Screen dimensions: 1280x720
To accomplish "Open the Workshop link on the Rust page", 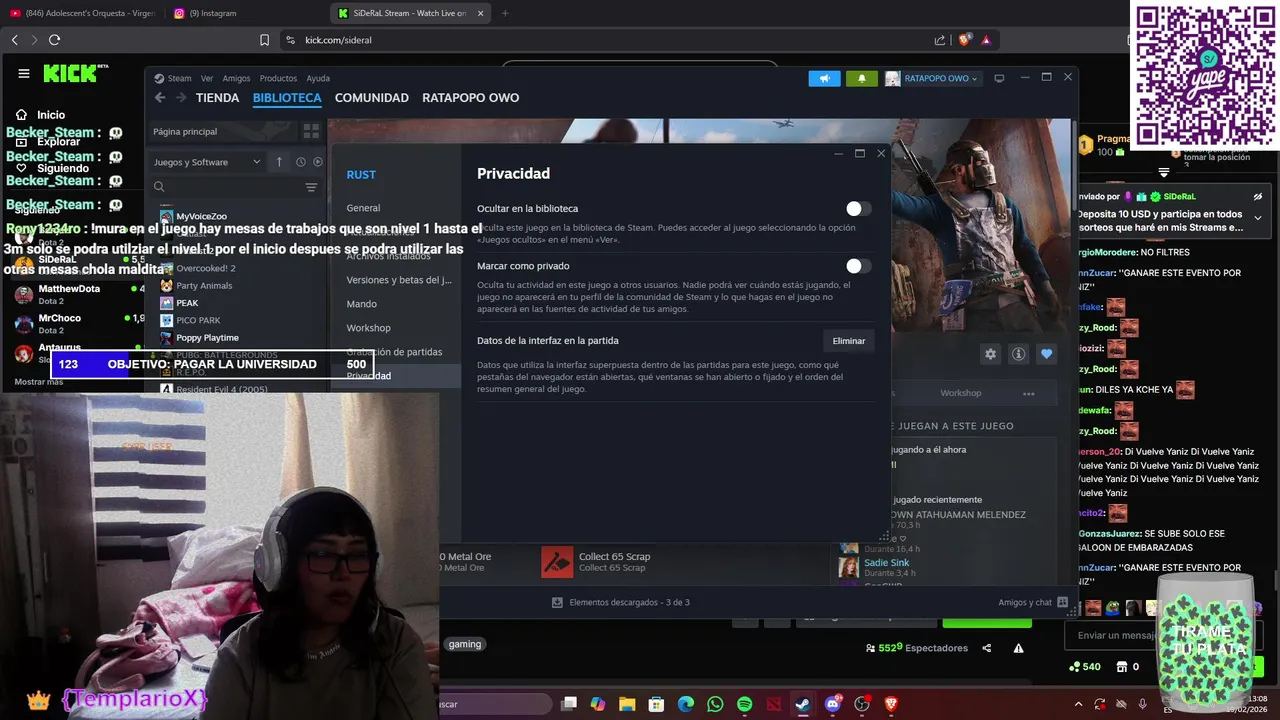I will coord(960,393).
